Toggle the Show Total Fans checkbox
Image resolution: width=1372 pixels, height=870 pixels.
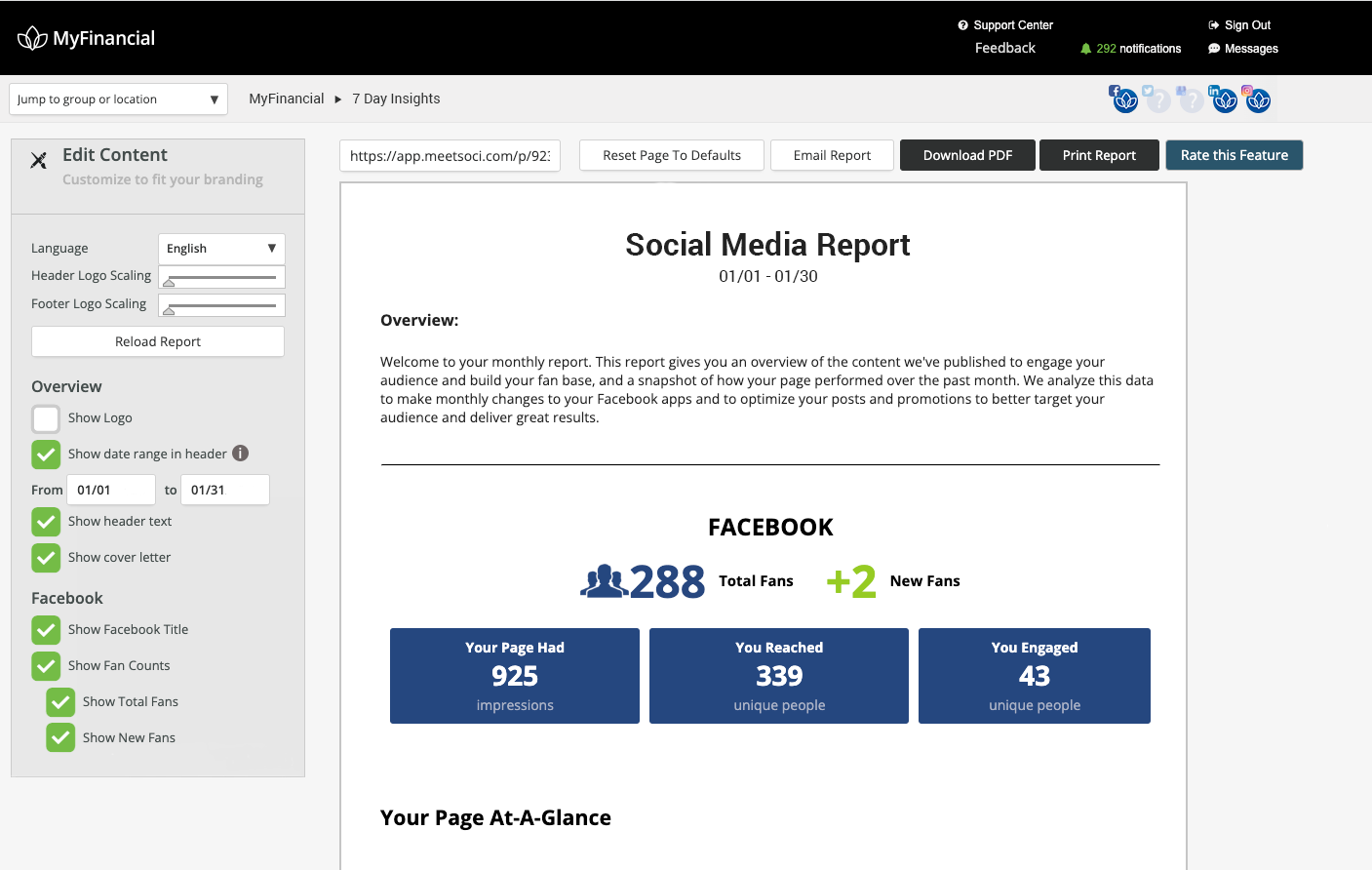60,702
